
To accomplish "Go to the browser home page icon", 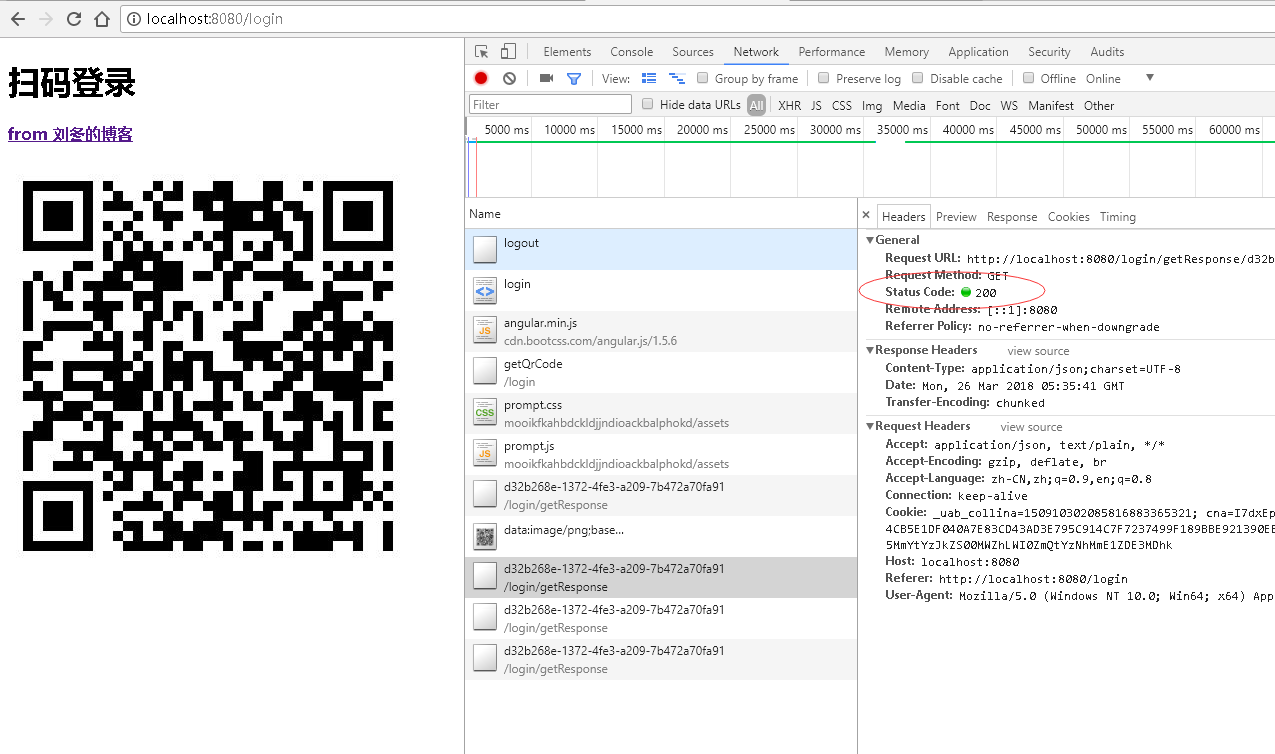I will point(101,19).
